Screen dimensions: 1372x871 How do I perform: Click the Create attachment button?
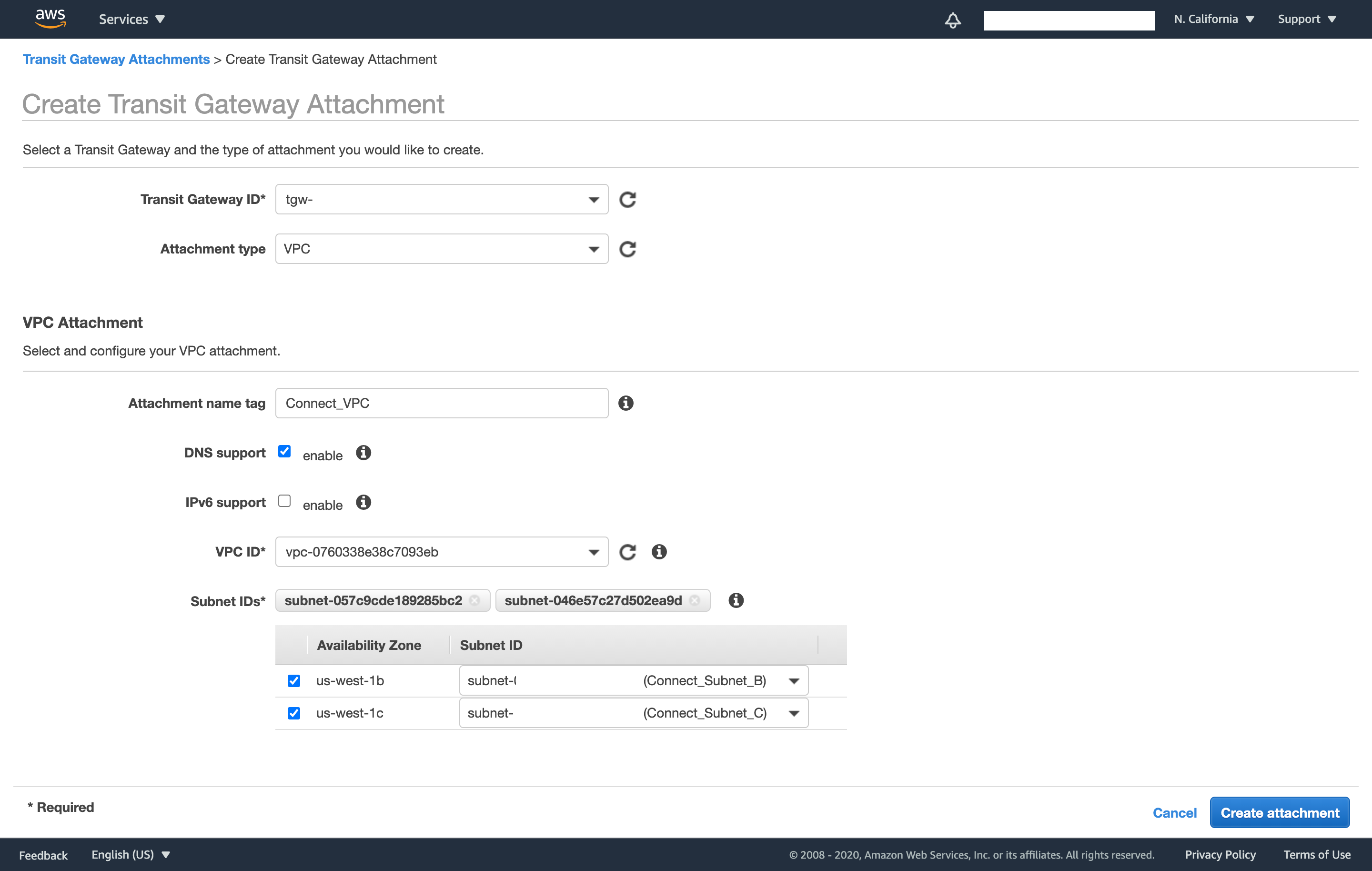click(x=1279, y=813)
